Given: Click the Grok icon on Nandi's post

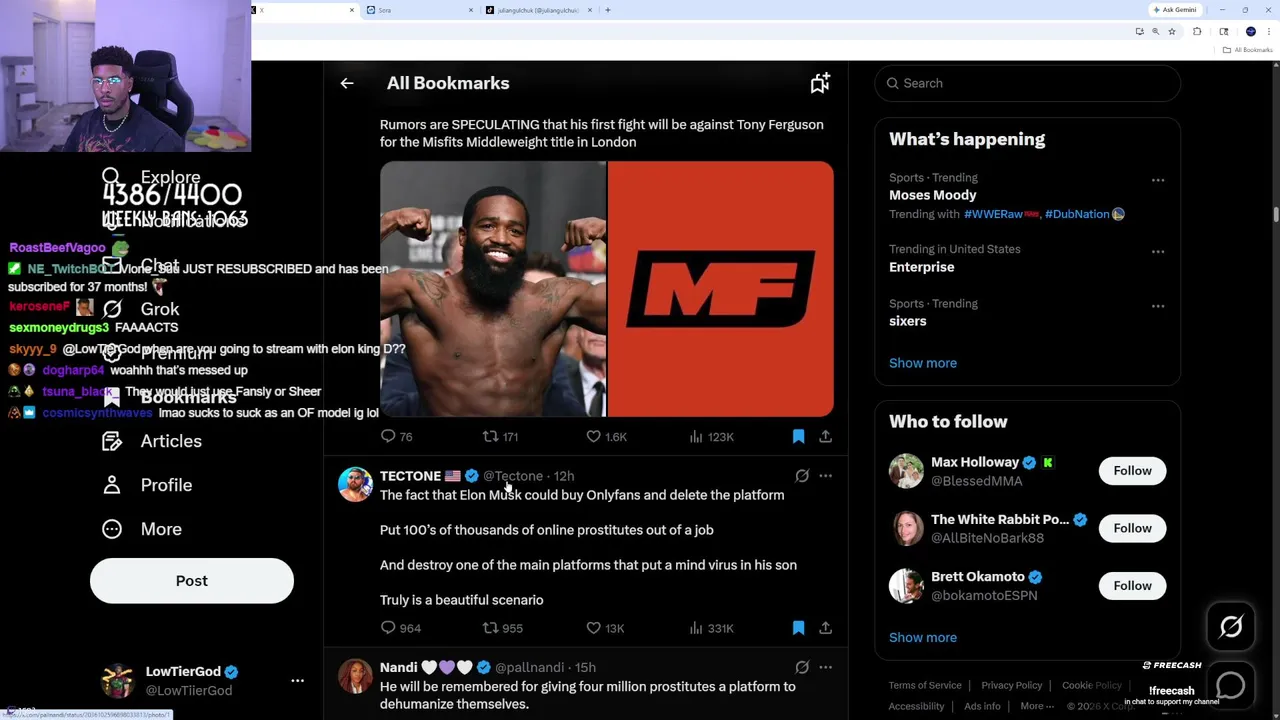Looking at the screenshot, I should point(802,667).
